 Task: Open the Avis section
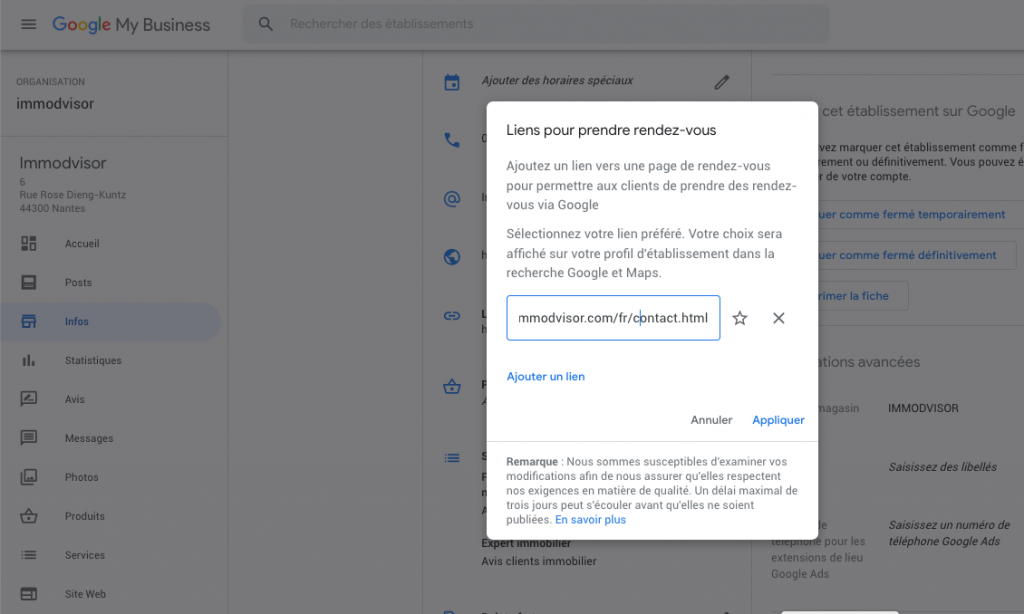(x=30, y=399)
